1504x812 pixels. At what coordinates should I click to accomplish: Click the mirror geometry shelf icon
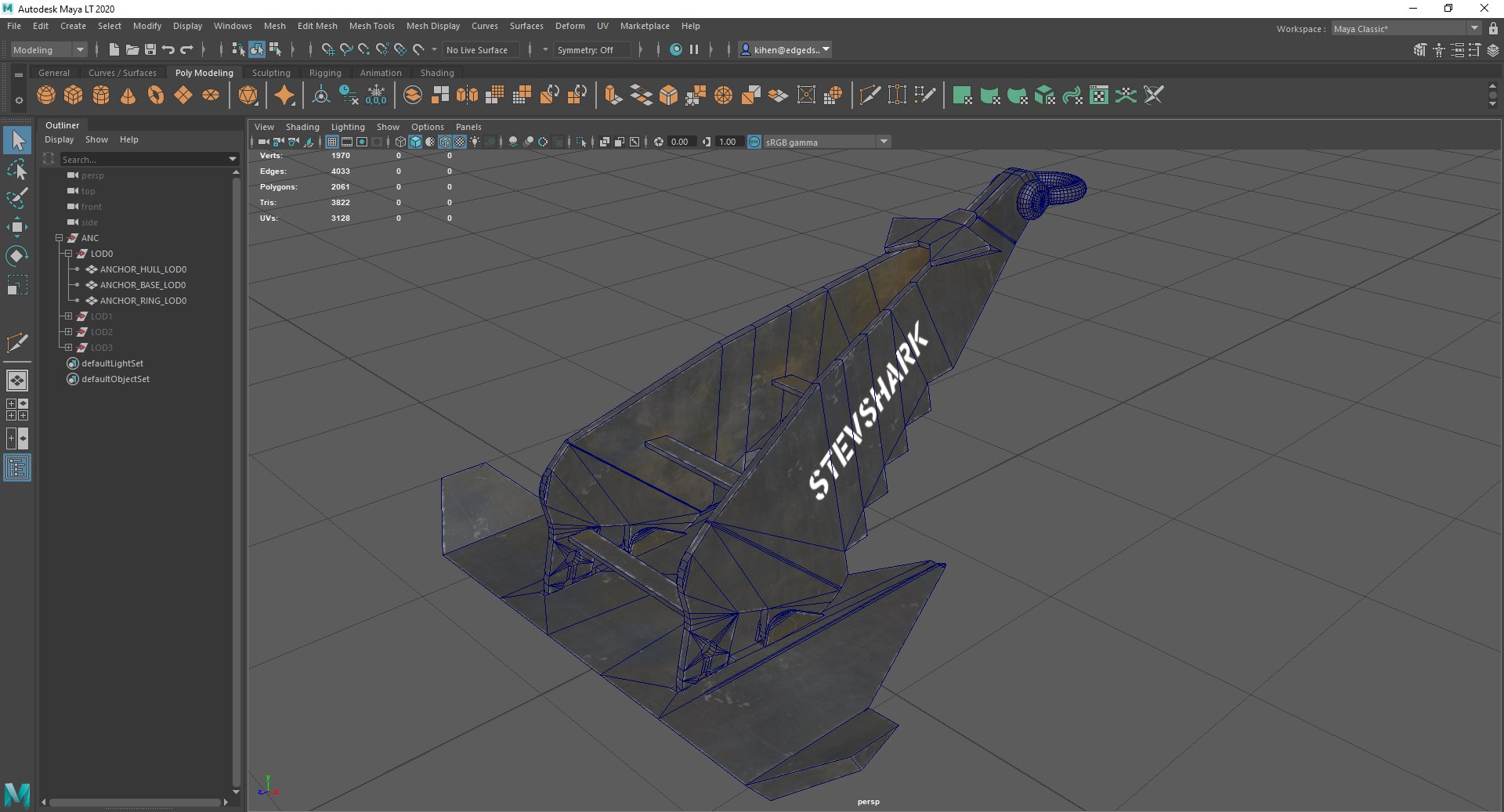(x=468, y=96)
